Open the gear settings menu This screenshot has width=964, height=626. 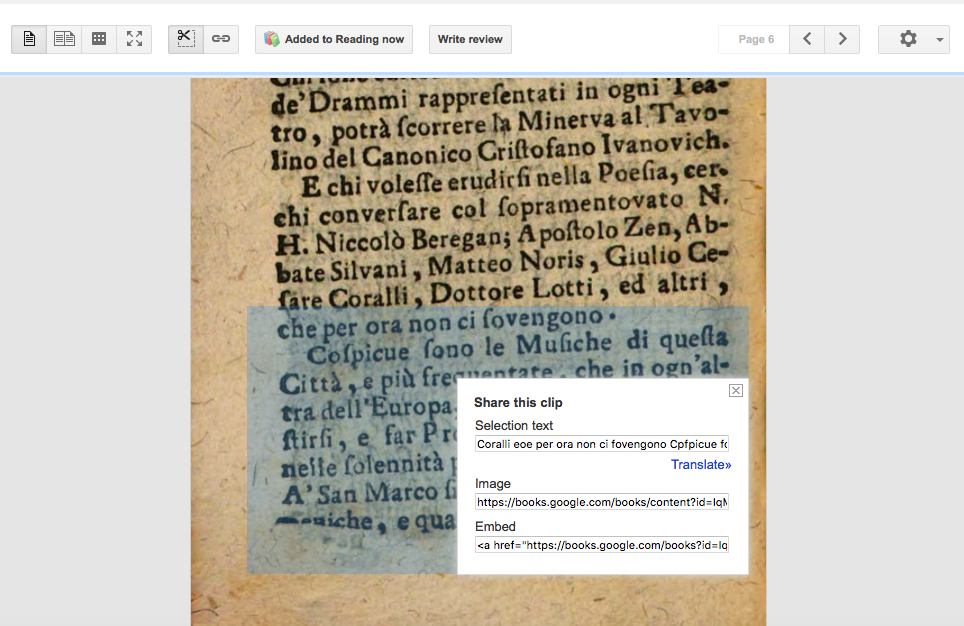click(908, 39)
